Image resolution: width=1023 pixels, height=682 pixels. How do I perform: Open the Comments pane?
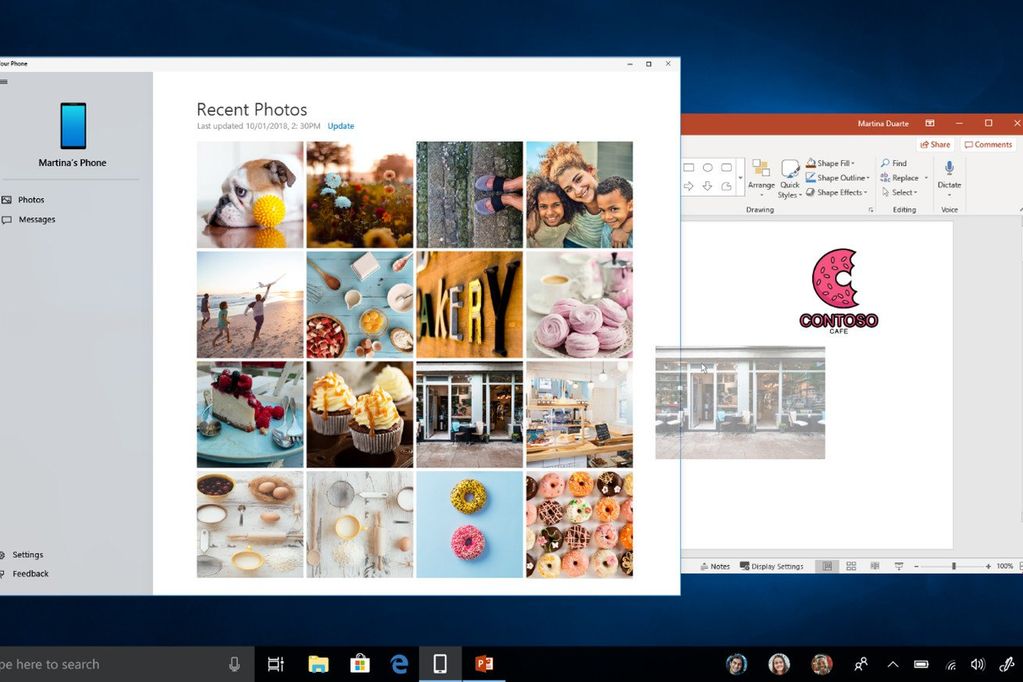point(988,145)
